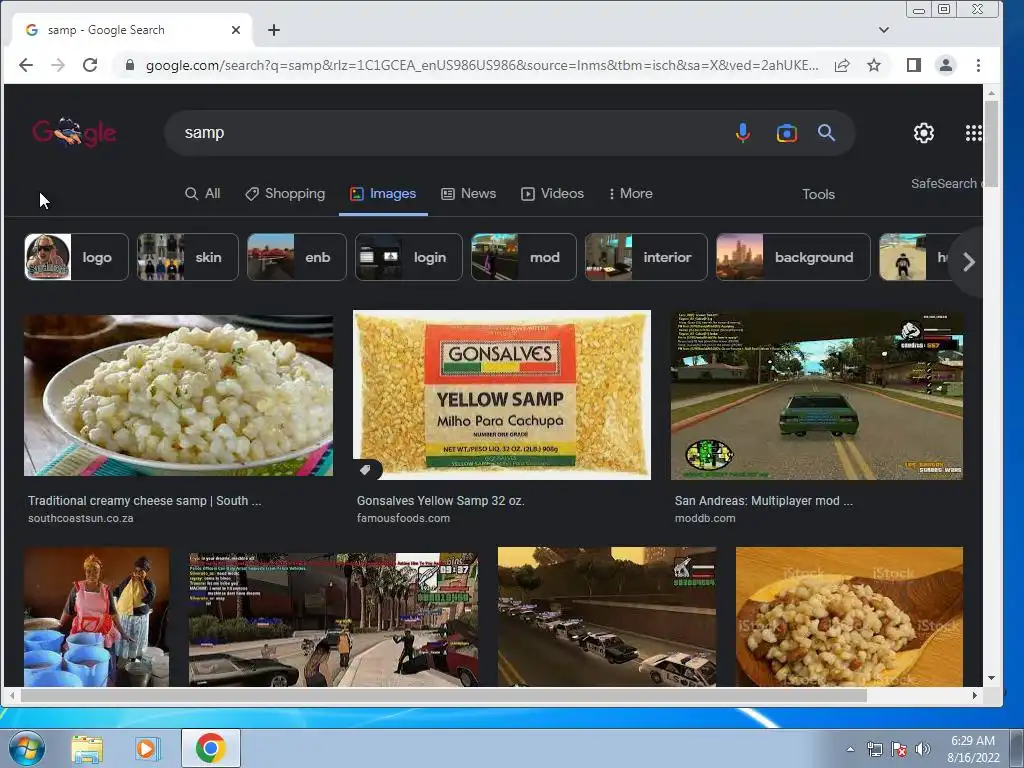Open San Andreas: Multiplayer mod link
1024x768 pixels.
tap(763, 501)
